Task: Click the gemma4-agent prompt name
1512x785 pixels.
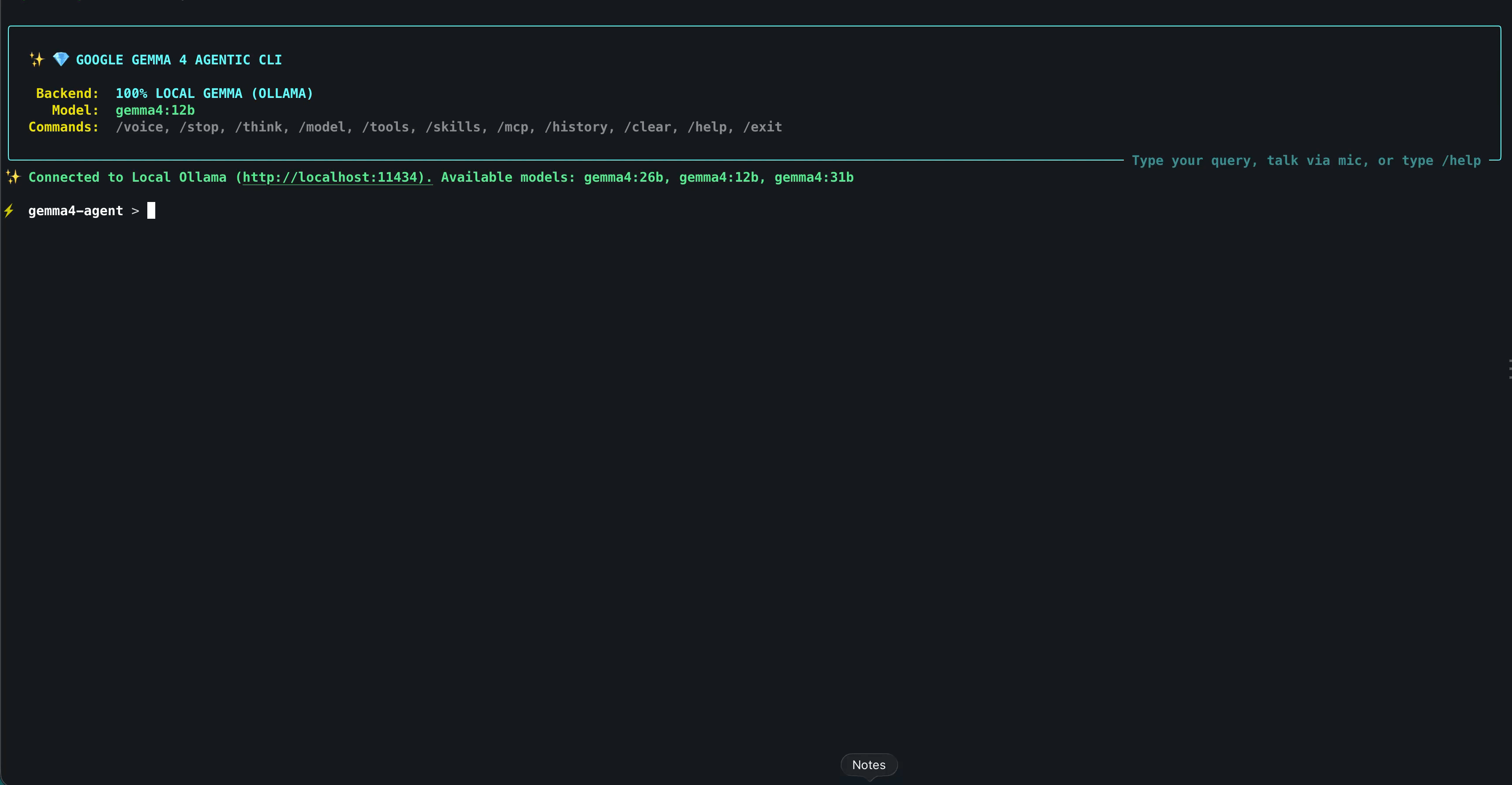Action: (76, 211)
